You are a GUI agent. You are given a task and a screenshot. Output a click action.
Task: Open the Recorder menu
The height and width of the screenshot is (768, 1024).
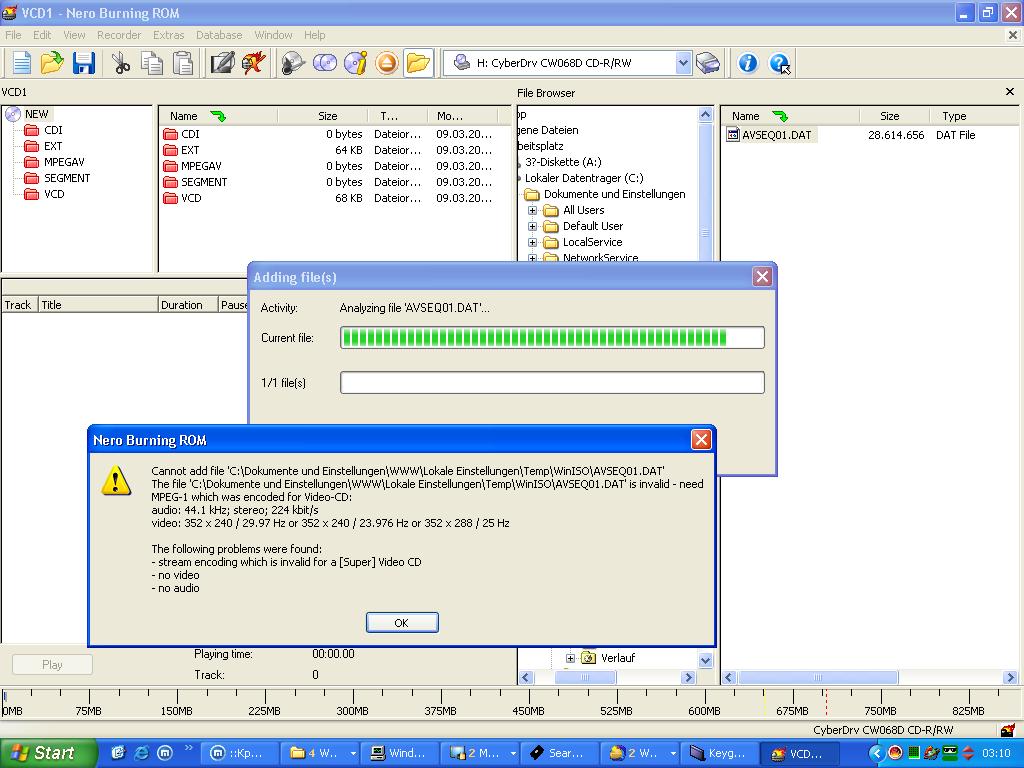coord(119,35)
